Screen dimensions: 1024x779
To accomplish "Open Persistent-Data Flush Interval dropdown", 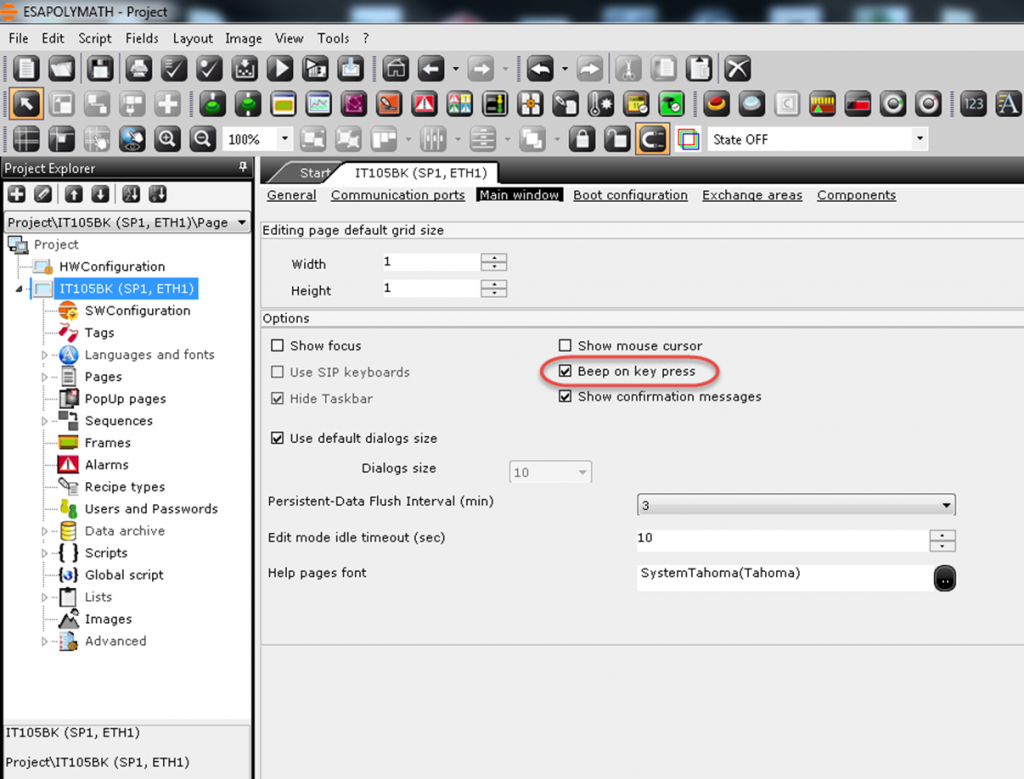I will 946,505.
